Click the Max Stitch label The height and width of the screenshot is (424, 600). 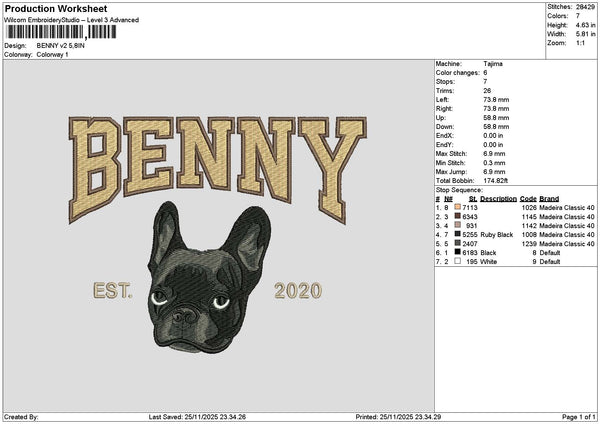coord(452,153)
